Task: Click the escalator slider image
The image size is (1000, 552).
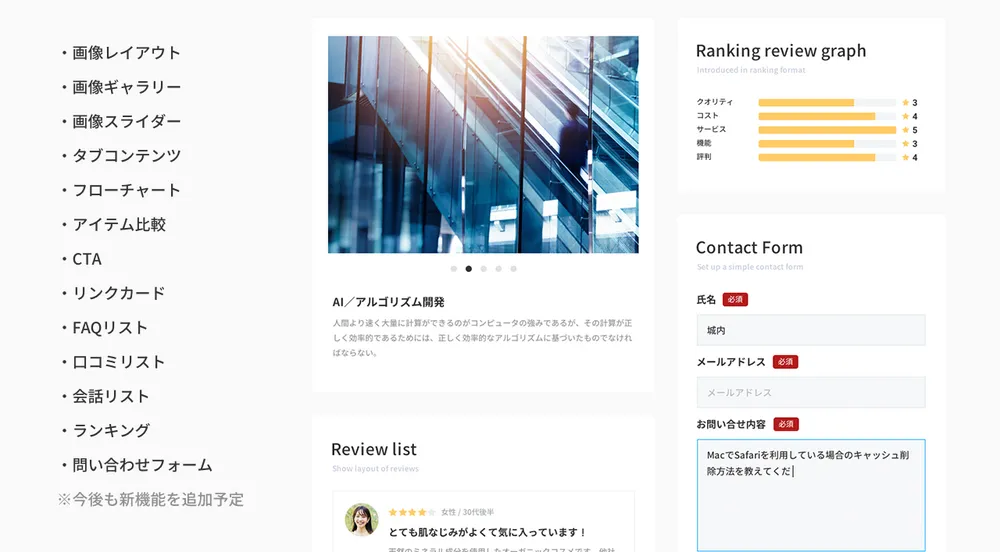Action: pyautogui.click(x=483, y=145)
